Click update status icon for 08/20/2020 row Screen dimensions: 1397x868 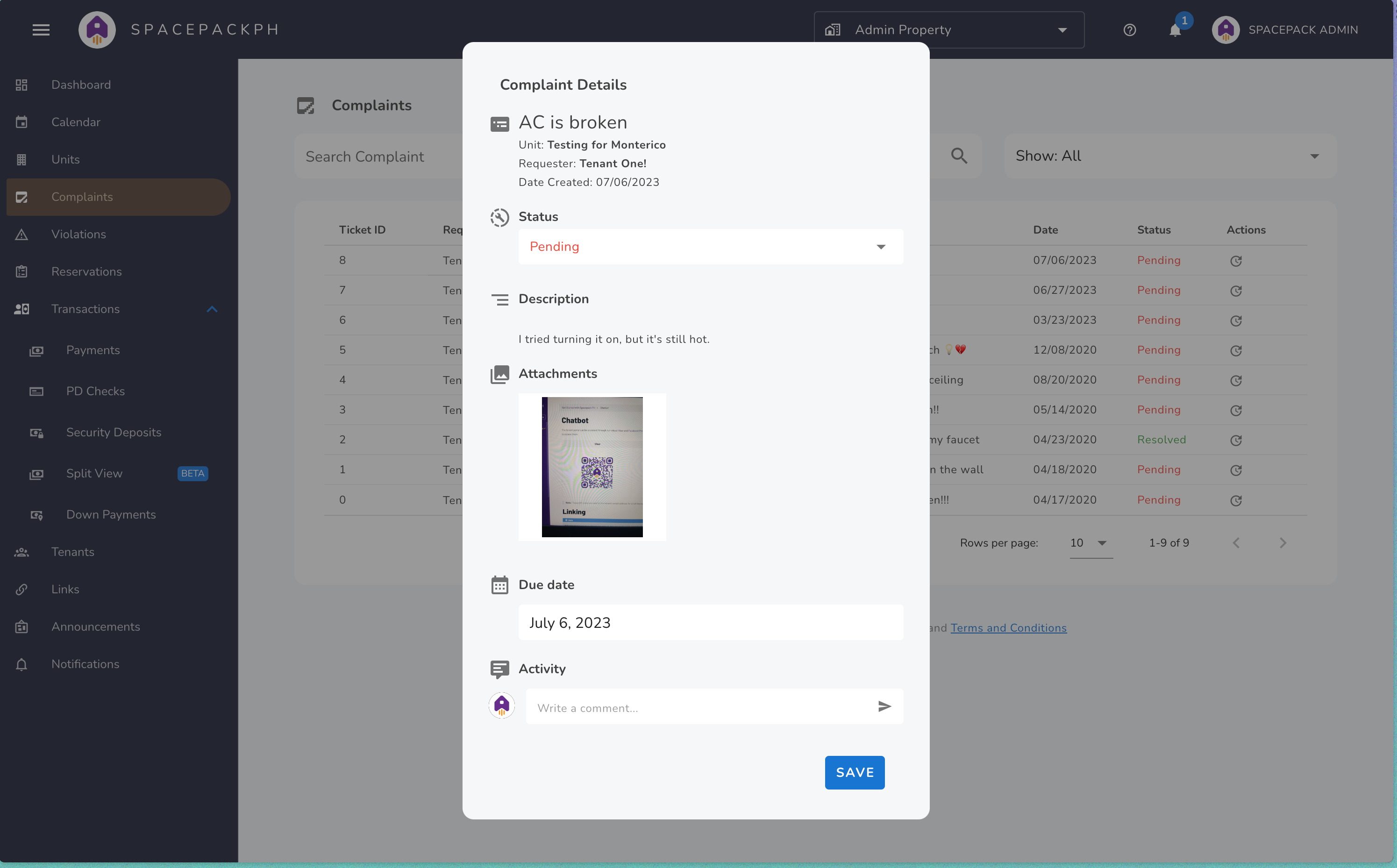pyautogui.click(x=1236, y=381)
